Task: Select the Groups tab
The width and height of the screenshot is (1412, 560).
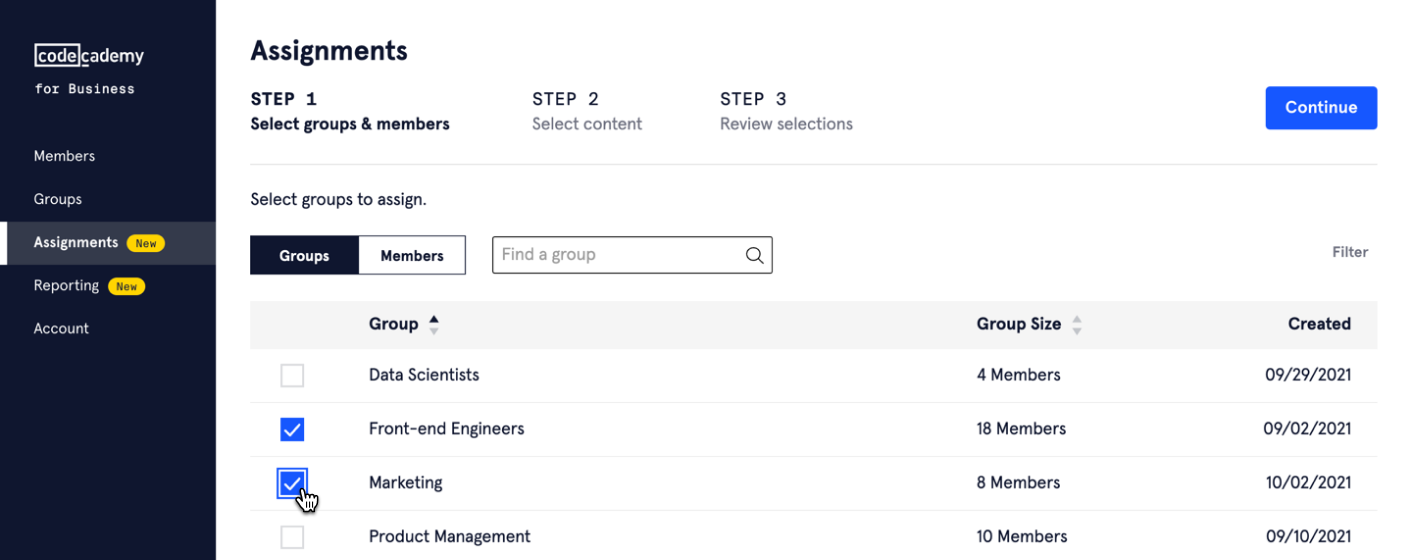Action: click(x=304, y=256)
